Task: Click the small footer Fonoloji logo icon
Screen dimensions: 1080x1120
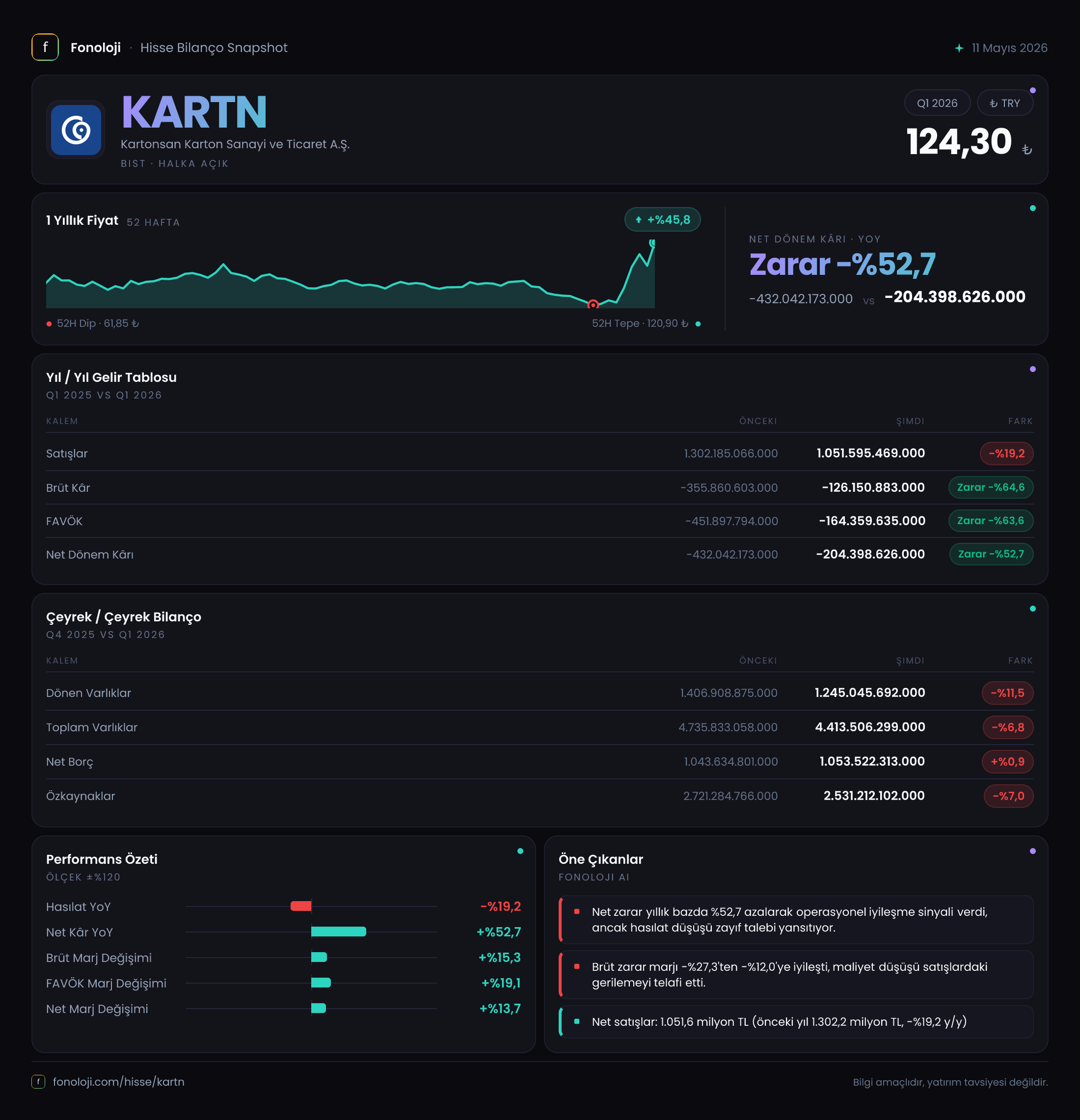Action: (38, 1081)
